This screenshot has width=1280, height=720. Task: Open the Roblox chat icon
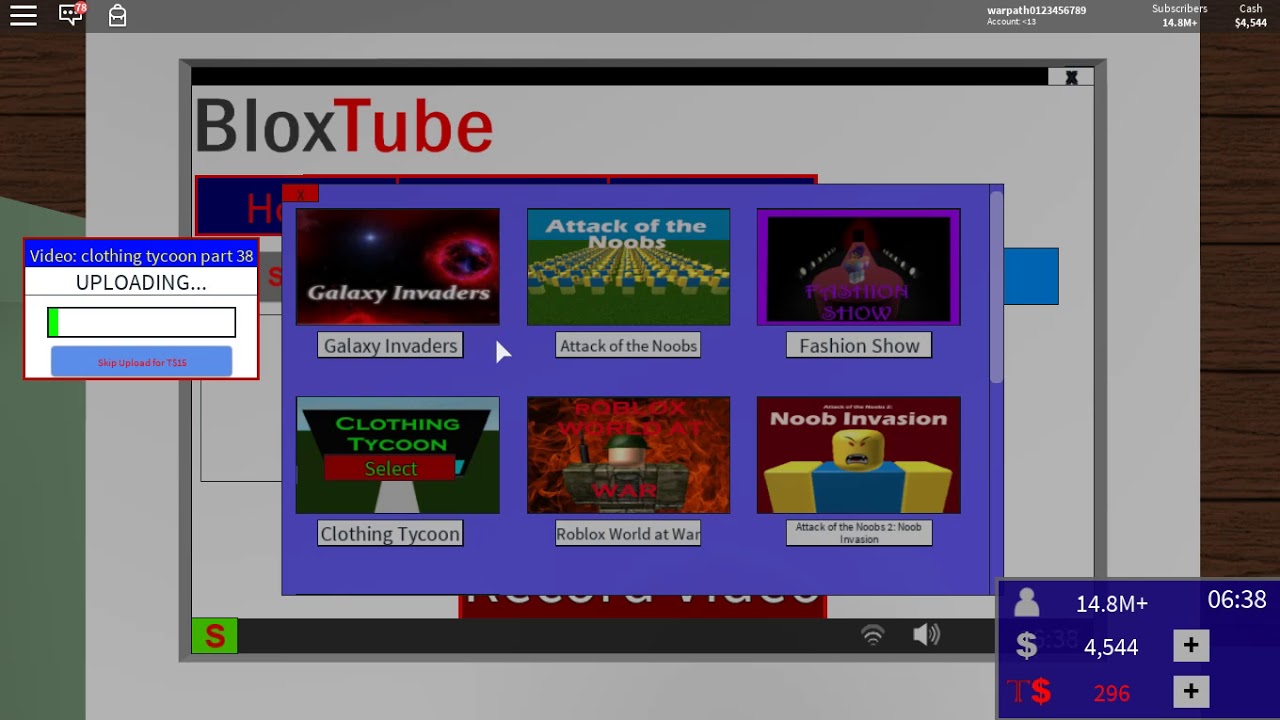click(71, 15)
